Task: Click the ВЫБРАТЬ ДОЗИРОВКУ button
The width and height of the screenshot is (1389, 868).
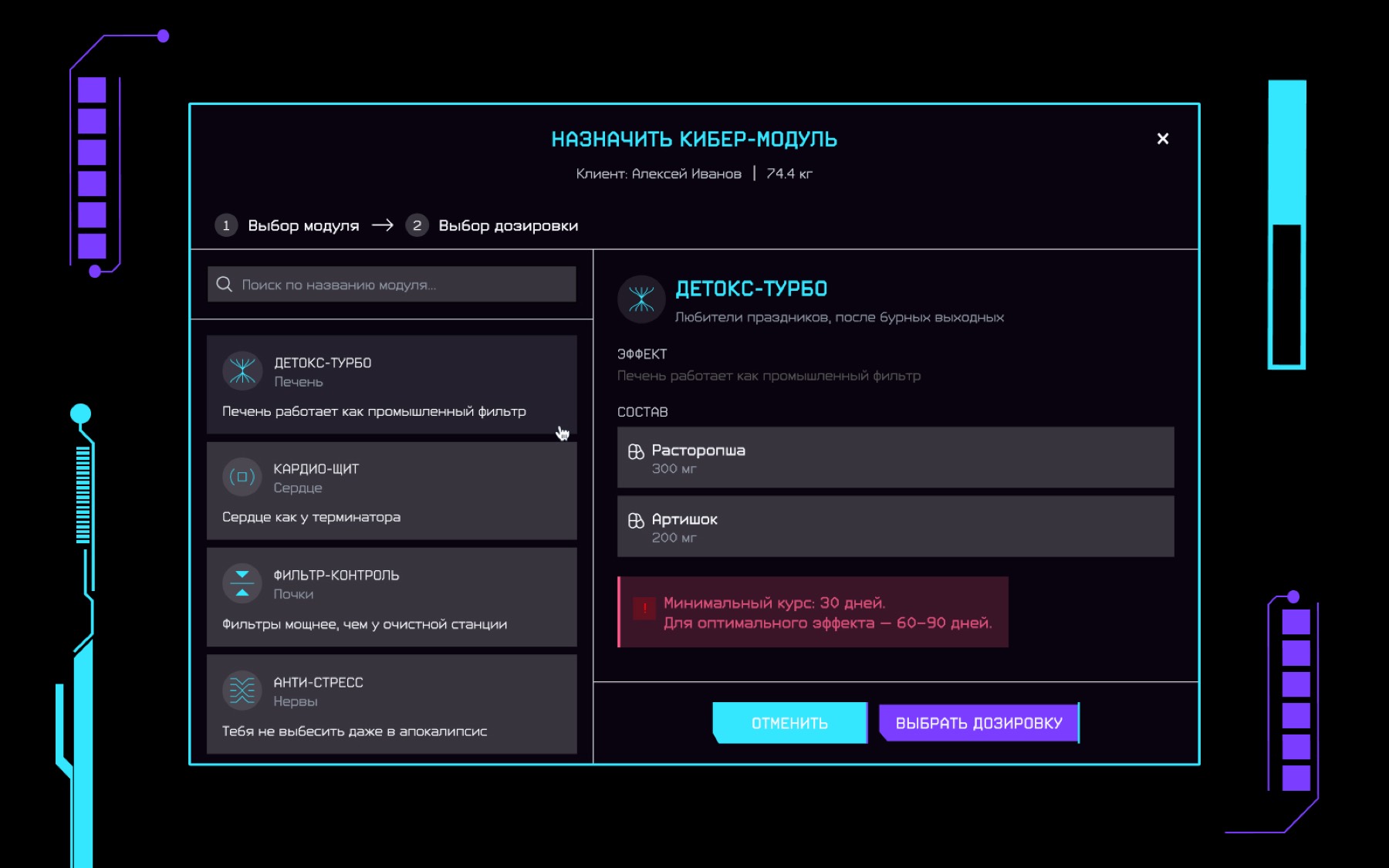Action: point(979,723)
